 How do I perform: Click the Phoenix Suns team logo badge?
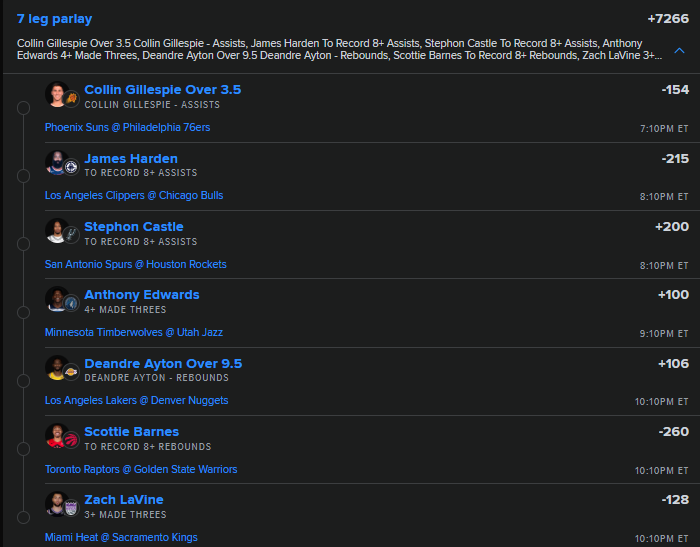(x=71, y=99)
